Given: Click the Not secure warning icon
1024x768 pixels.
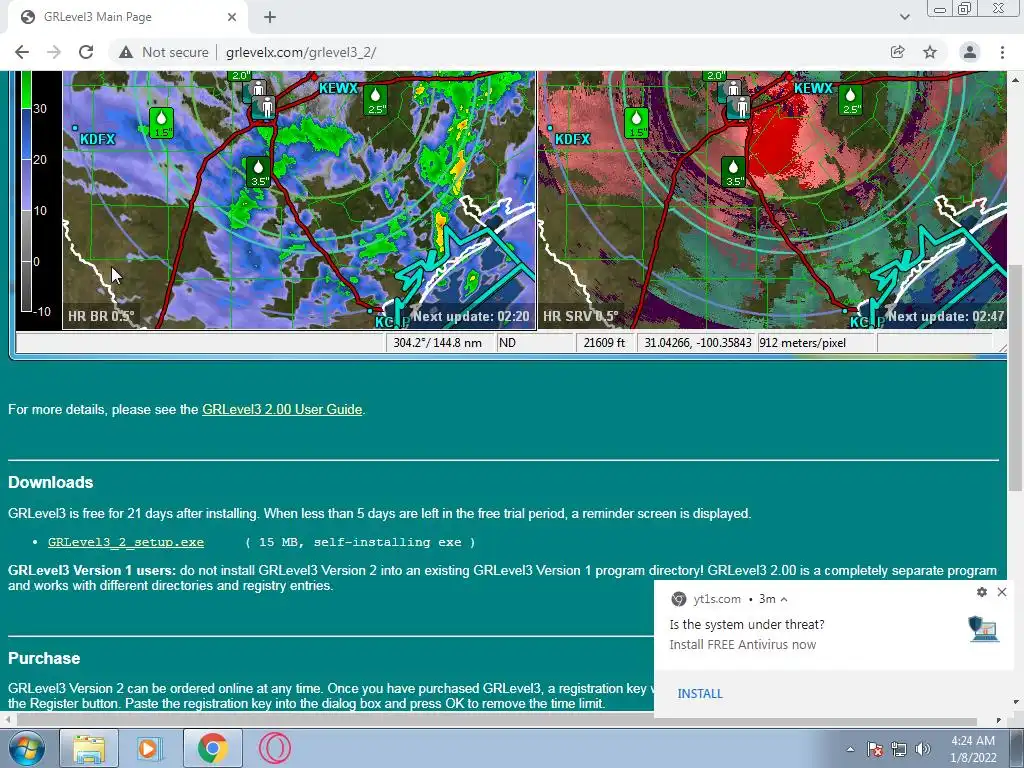Looking at the screenshot, I should click(x=126, y=52).
